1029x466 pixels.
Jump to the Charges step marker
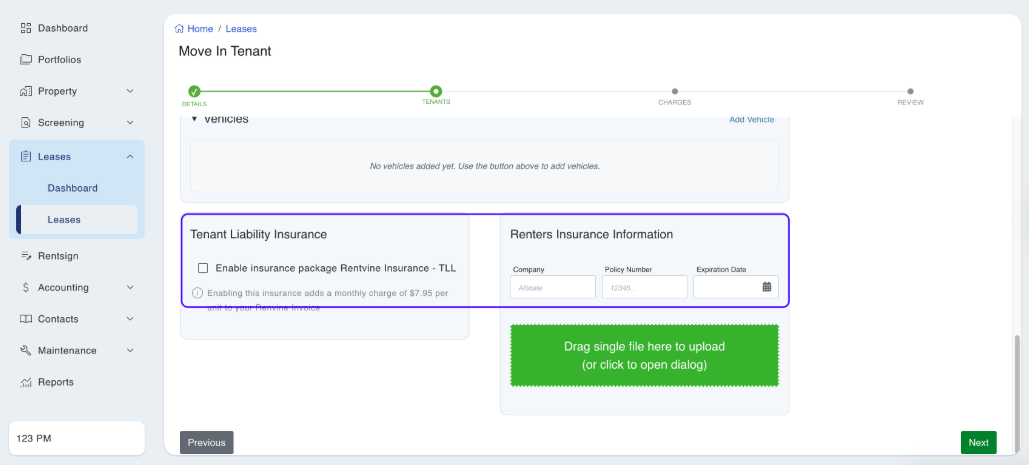click(x=675, y=92)
